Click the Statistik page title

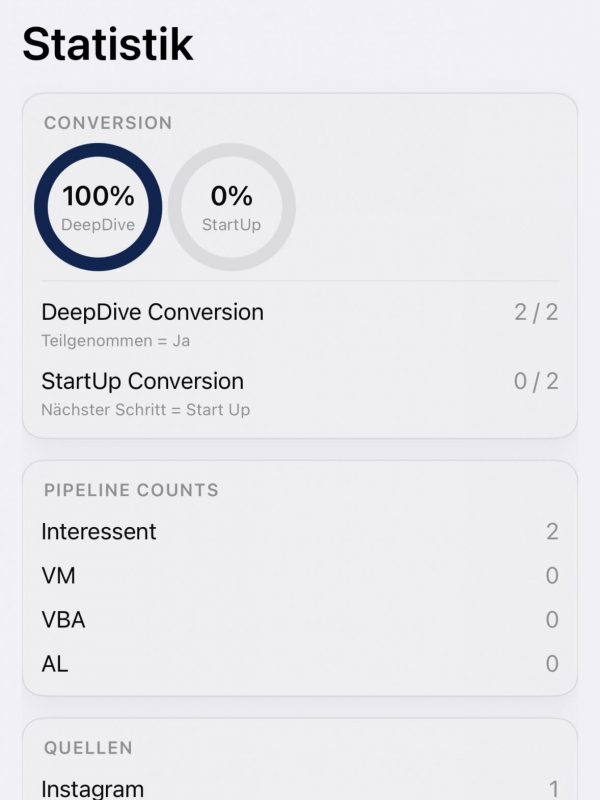coord(108,45)
